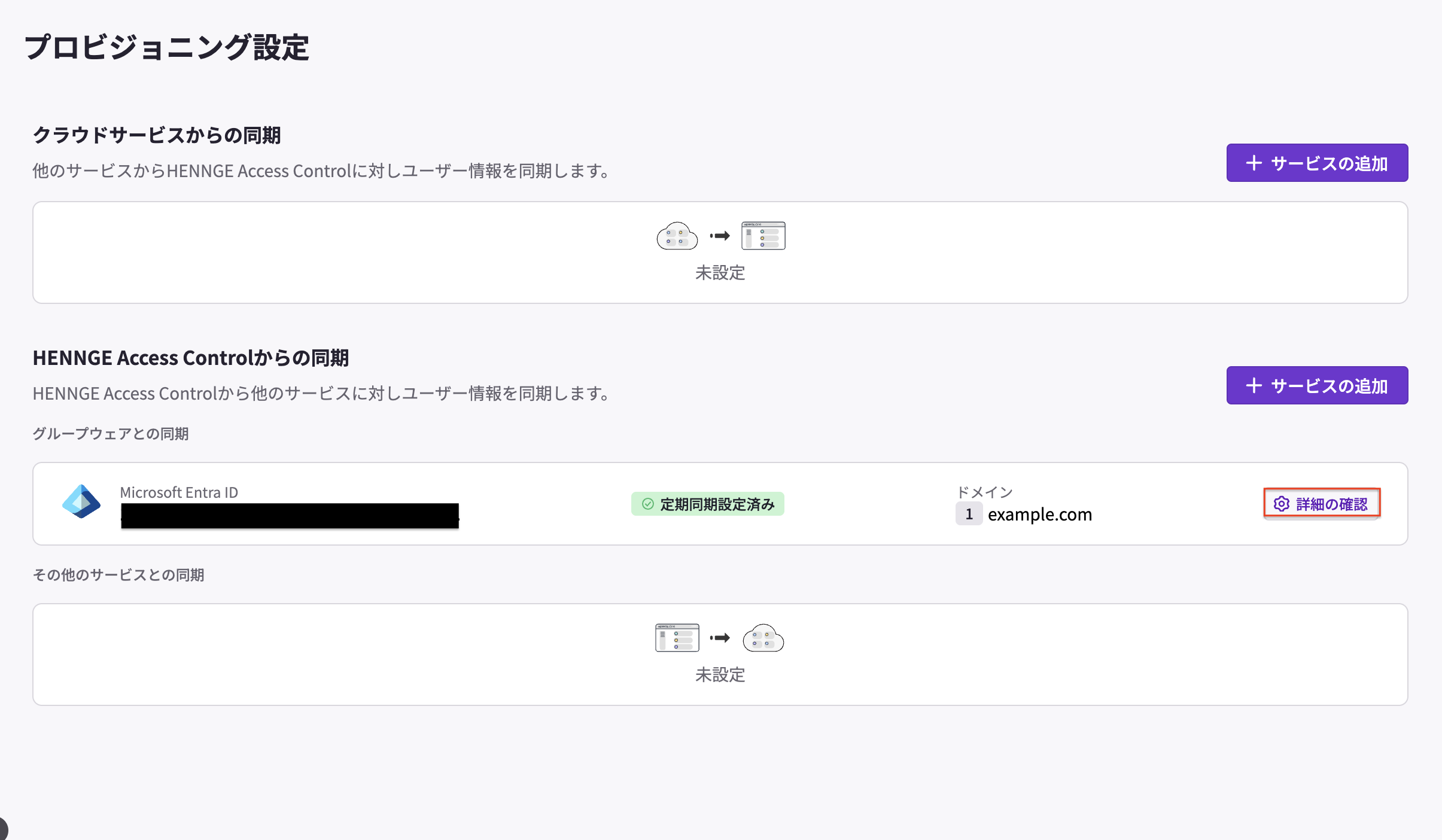Click the domain count badge showing 1
Viewport: 1442px width, 840px height.
[x=969, y=514]
